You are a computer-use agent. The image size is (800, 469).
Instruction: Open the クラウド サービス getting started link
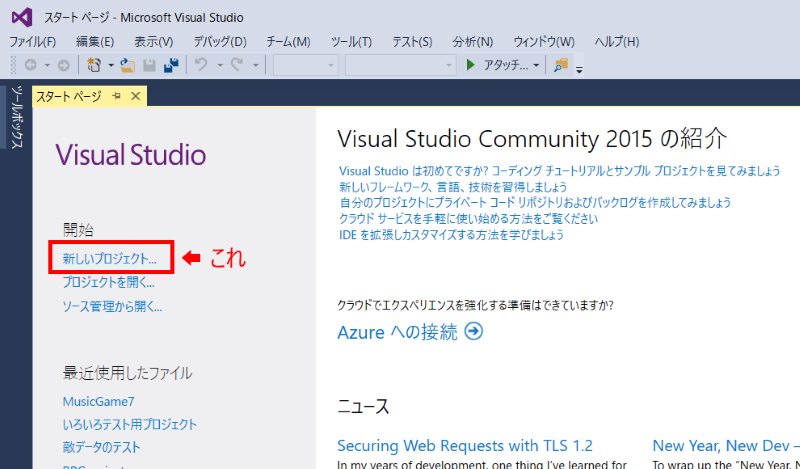coord(468,219)
